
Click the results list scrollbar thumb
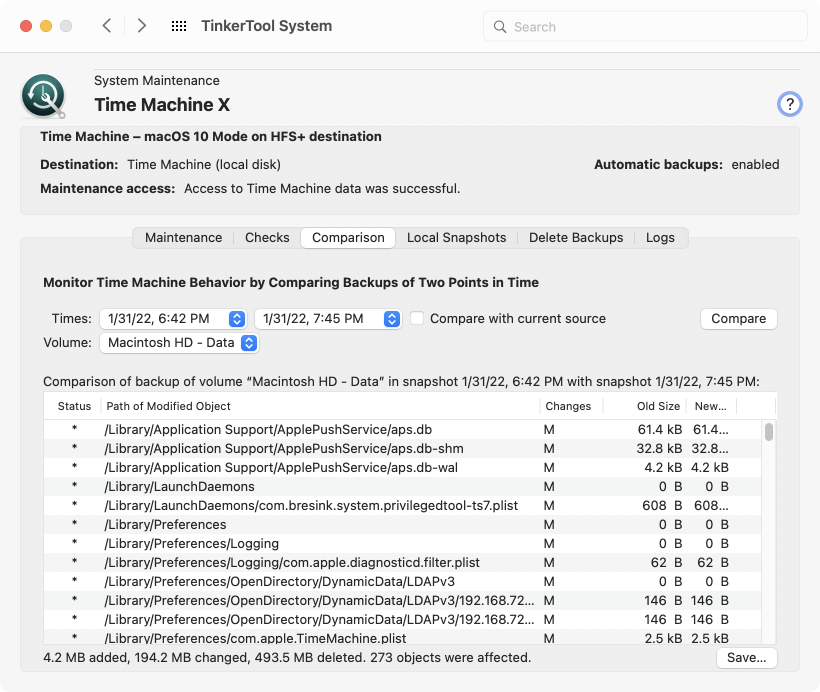tap(769, 432)
